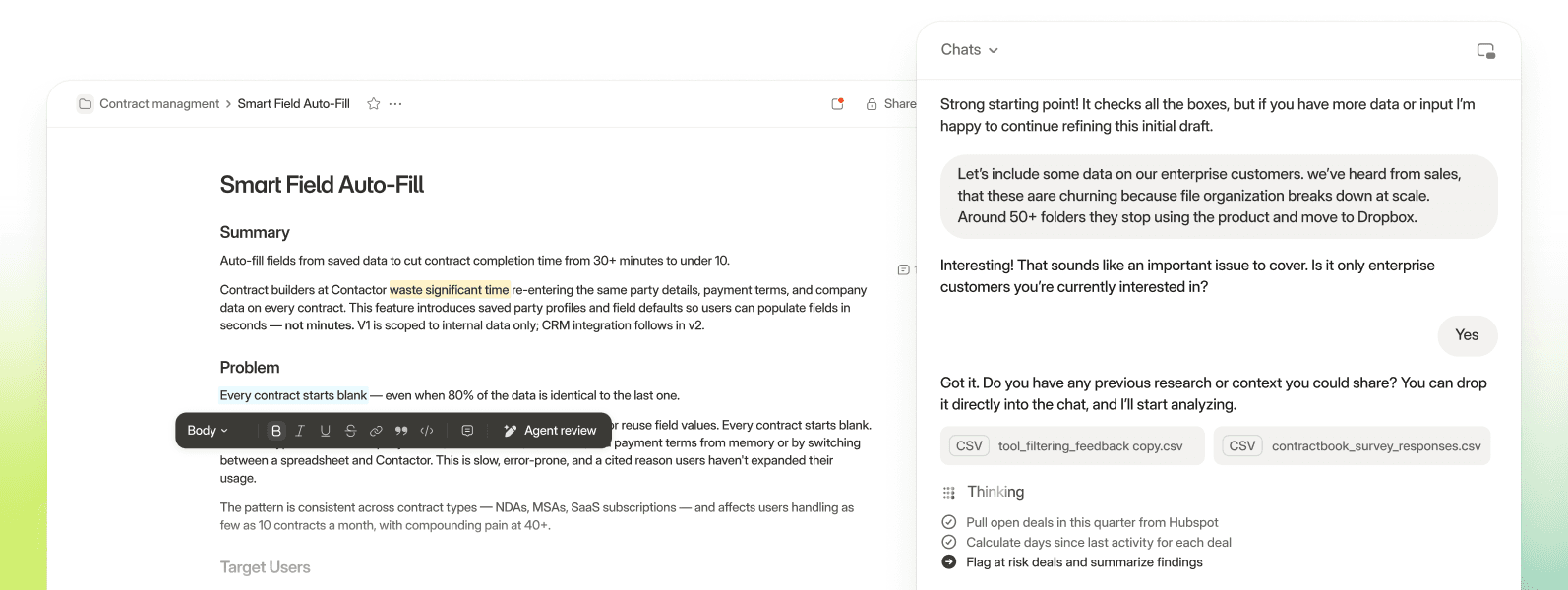Star the Smart Field Auto-Fill document
Screen dimensions: 1568x590
(x=374, y=104)
